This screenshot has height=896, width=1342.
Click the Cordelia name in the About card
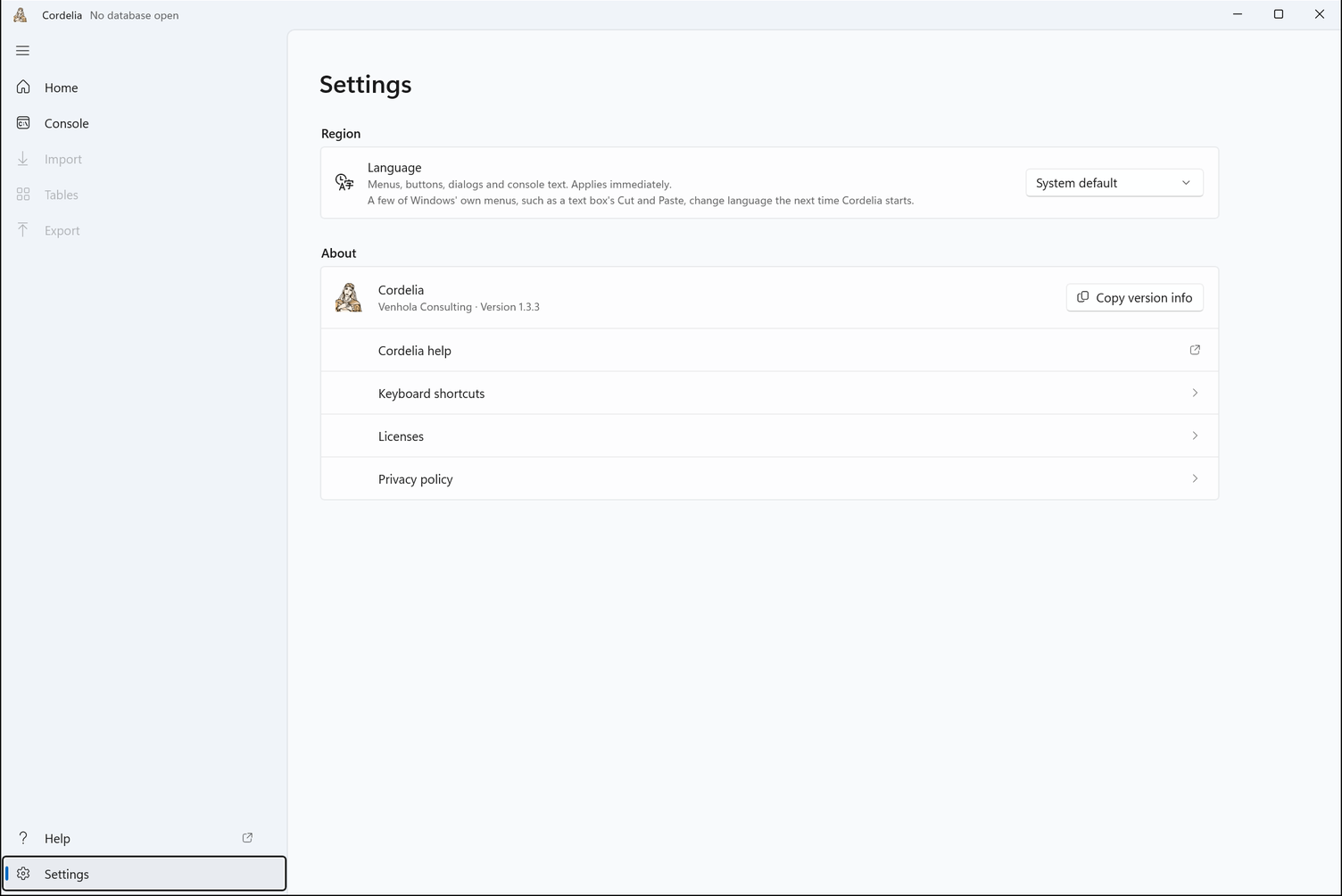402,290
